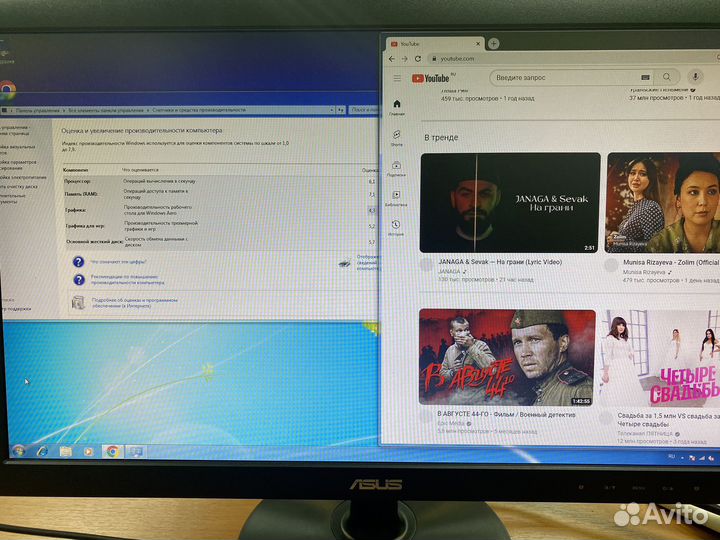Viewport: 720px width, 540px height.
Task: Play JANAGA & Sevak На грани thumbnail
Action: pyautogui.click(x=510, y=202)
